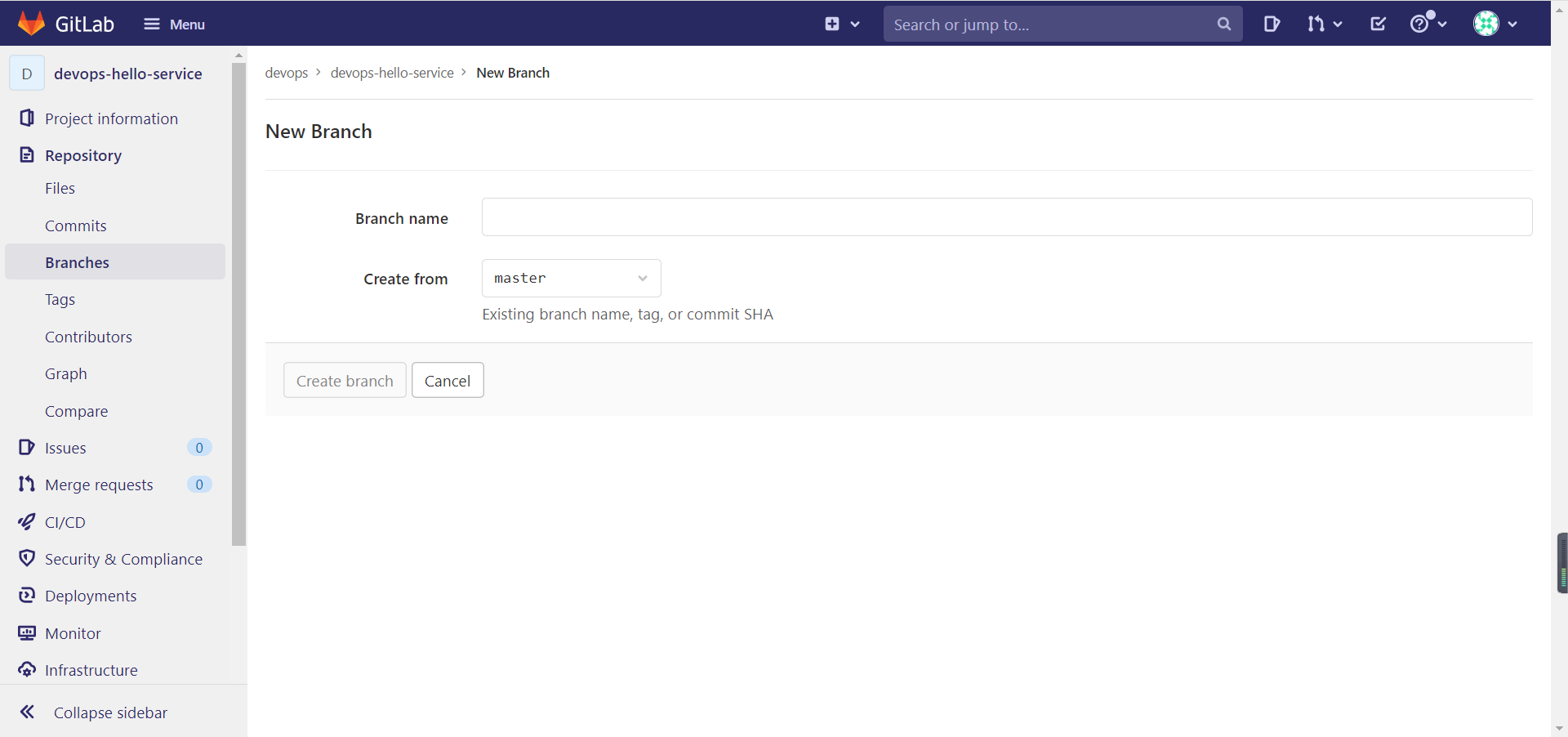This screenshot has width=1568, height=737.
Task: Cancel new branch creation
Action: (448, 381)
